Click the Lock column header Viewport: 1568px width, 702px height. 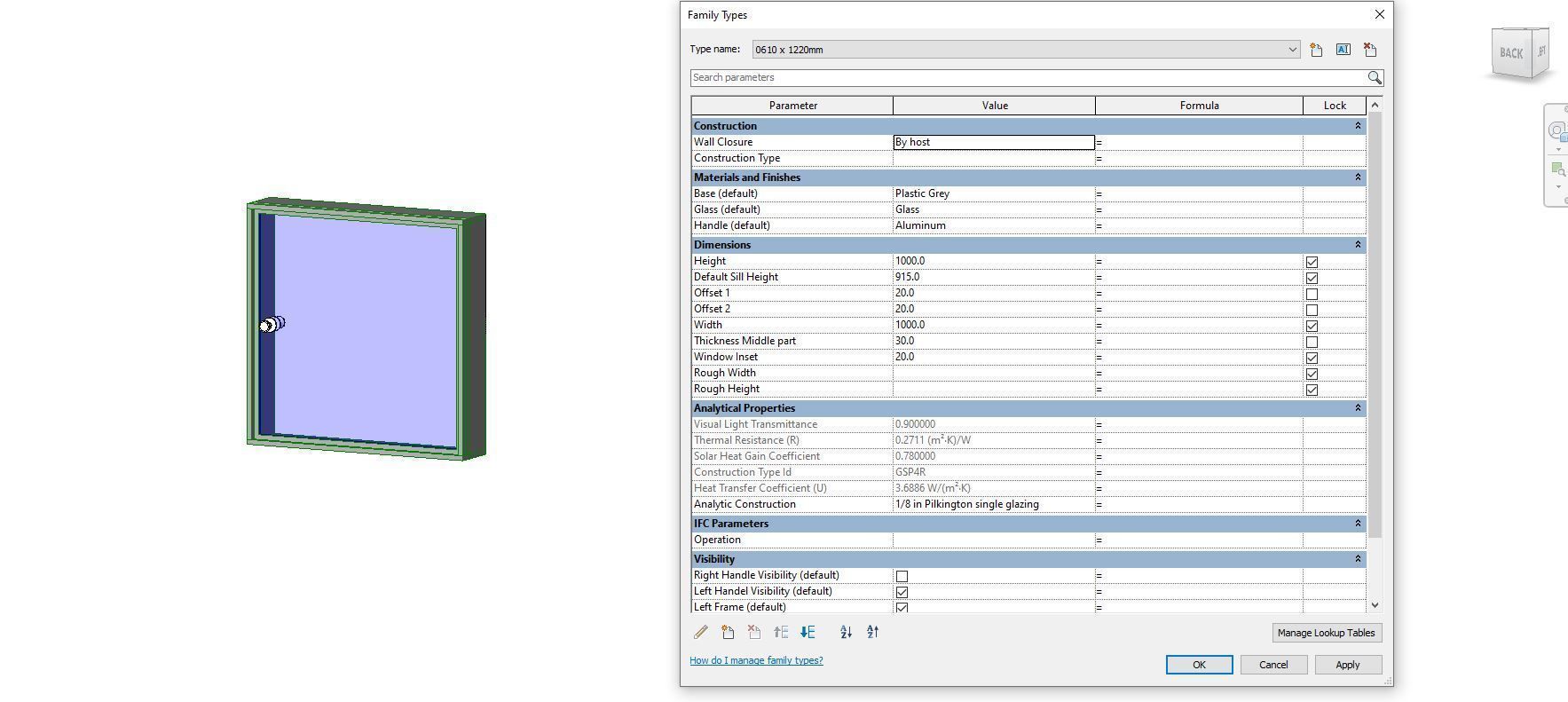(1335, 106)
